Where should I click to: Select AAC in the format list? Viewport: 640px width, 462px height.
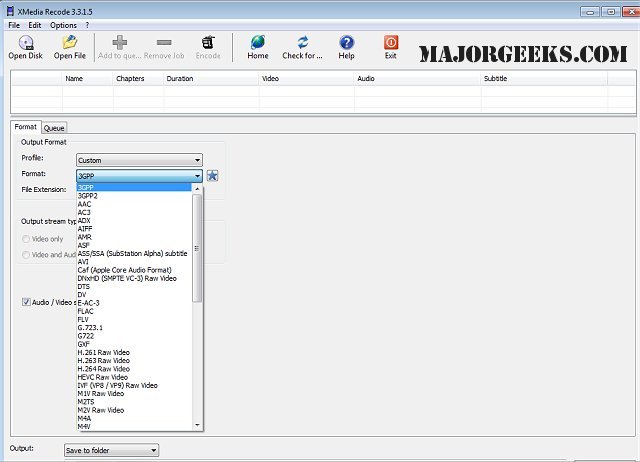pyautogui.click(x=134, y=204)
